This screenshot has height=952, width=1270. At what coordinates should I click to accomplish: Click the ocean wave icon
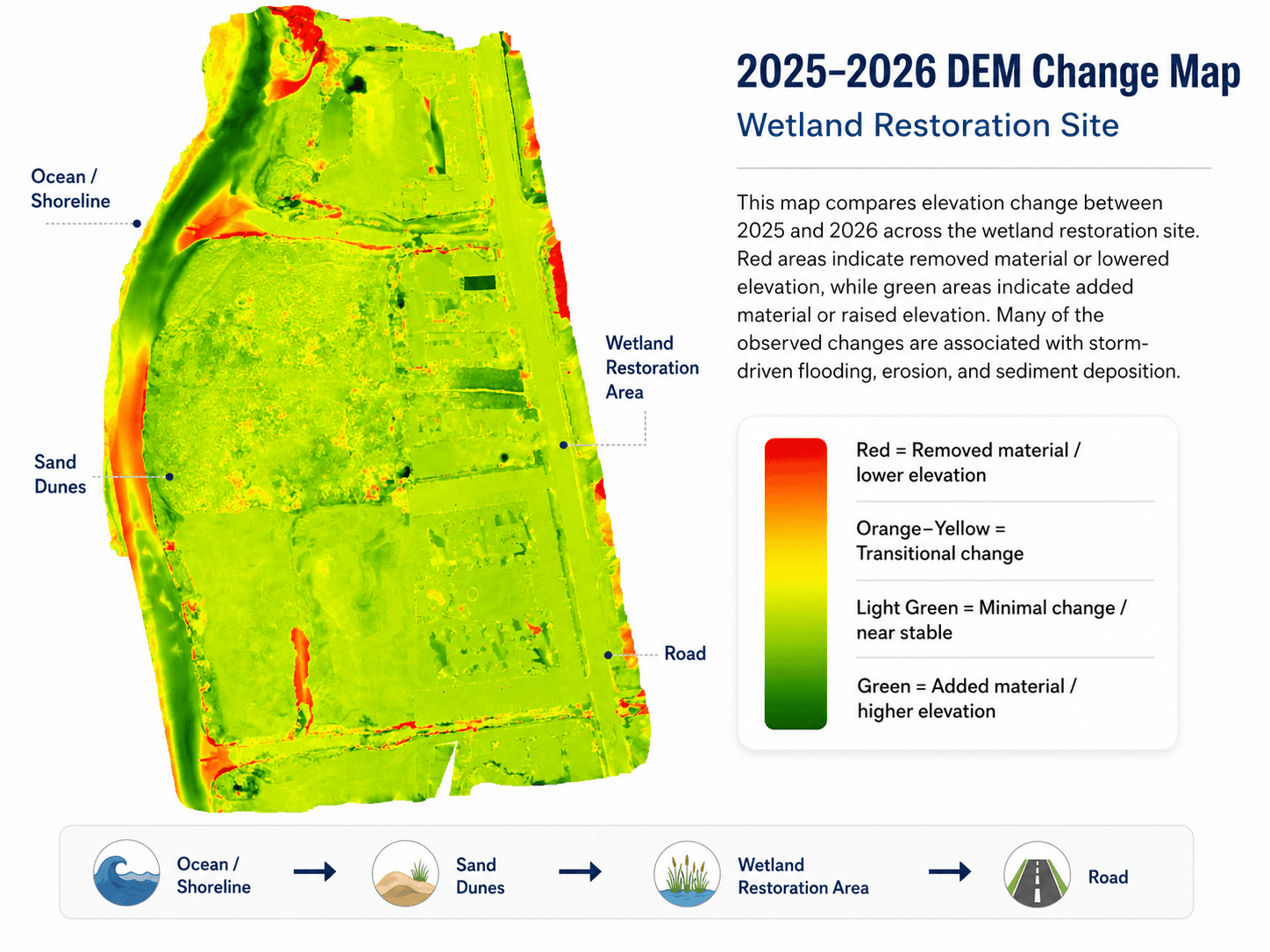[x=126, y=873]
